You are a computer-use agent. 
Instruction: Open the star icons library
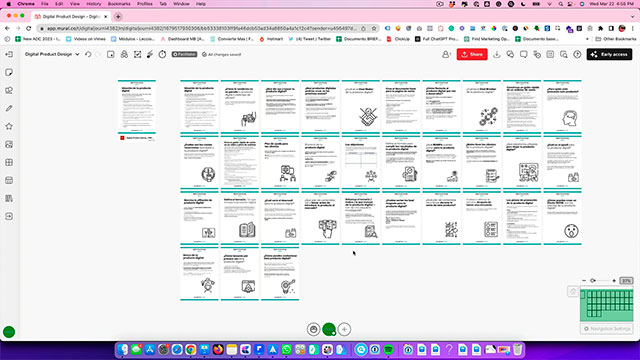pos(9,127)
